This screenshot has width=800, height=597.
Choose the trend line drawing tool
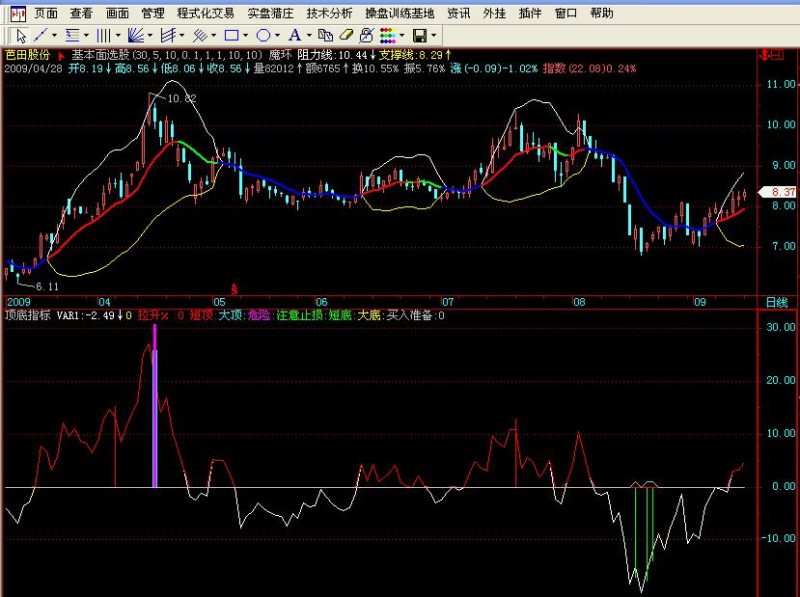tap(40, 36)
